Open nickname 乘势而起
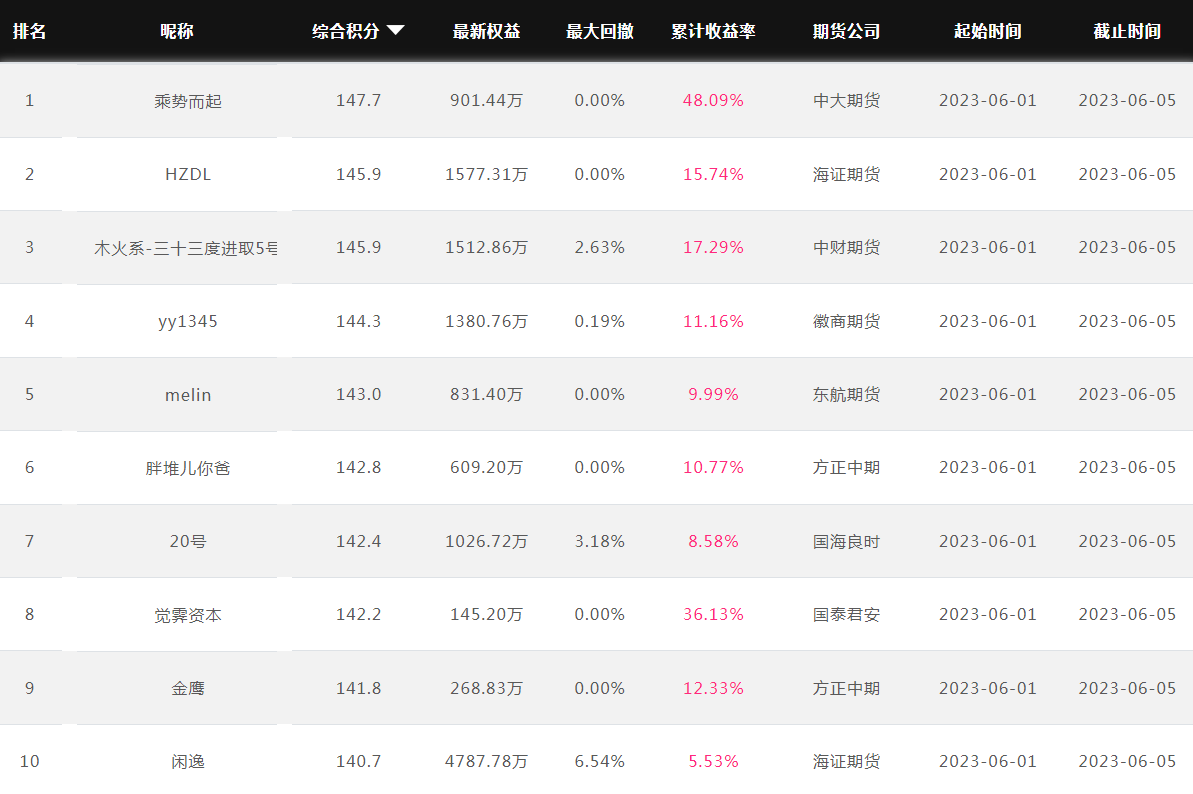1193x794 pixels. coord(188,101)
